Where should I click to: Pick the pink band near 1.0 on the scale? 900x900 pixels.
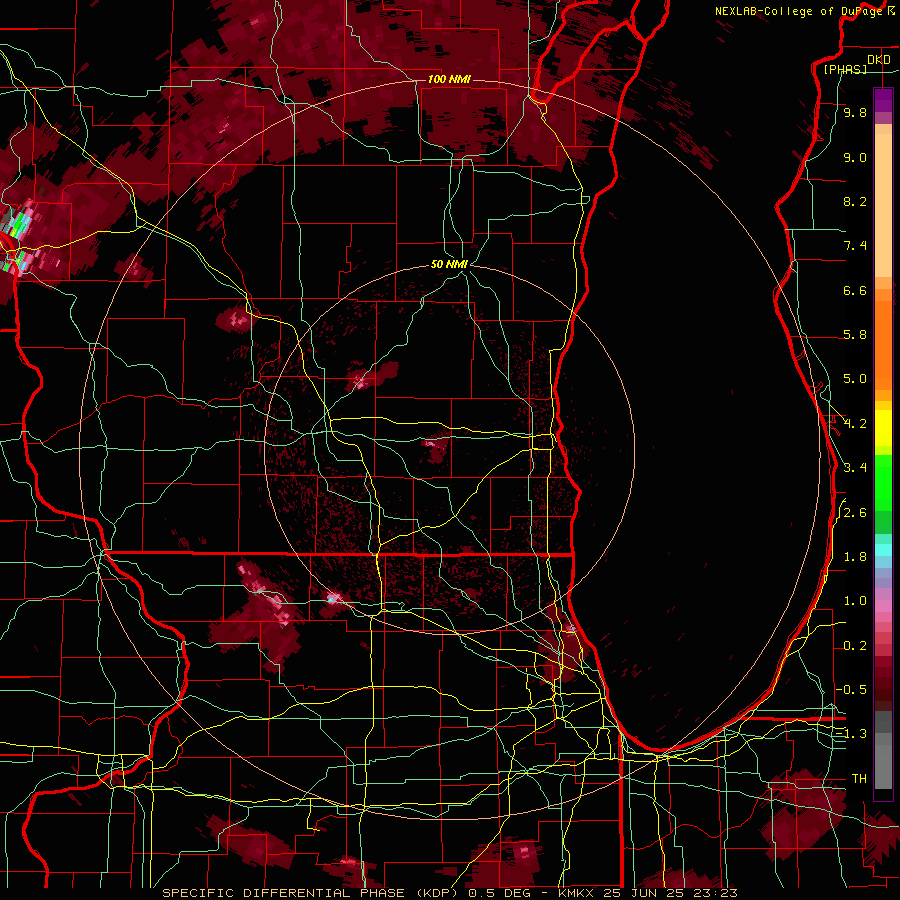point(883,606)
